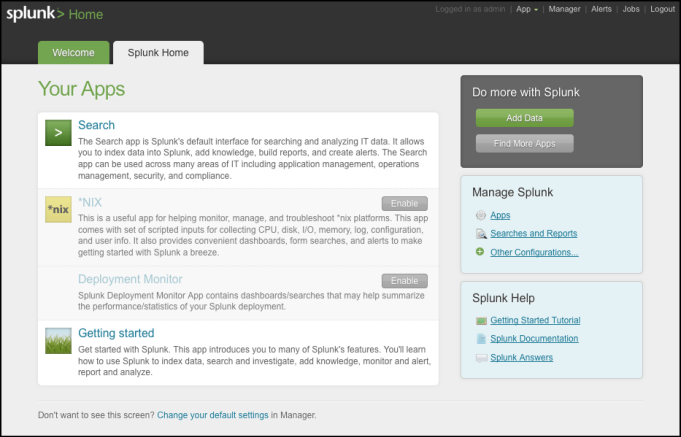Open the Searches and Reports link
The width and height of the screenshot is (681, 437).
coord(533,233)
